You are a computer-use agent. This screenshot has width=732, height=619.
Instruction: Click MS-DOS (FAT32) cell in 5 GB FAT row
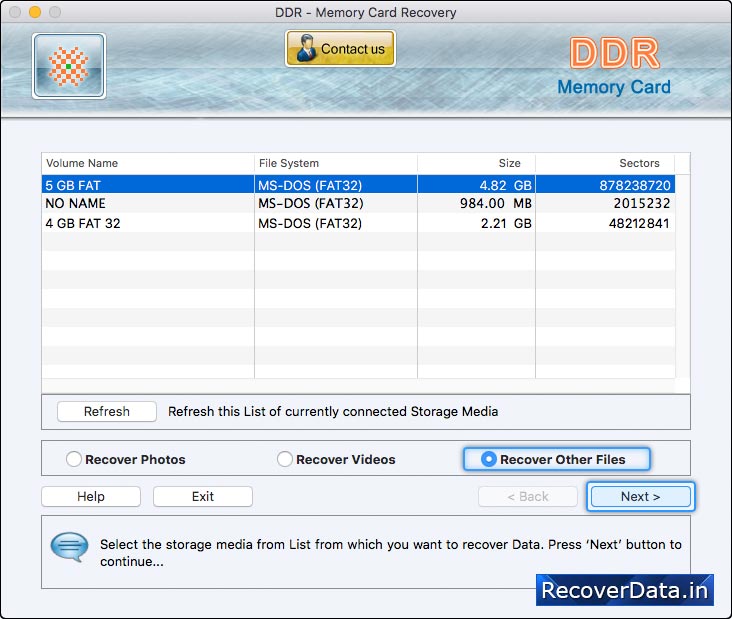coord(310,185)
